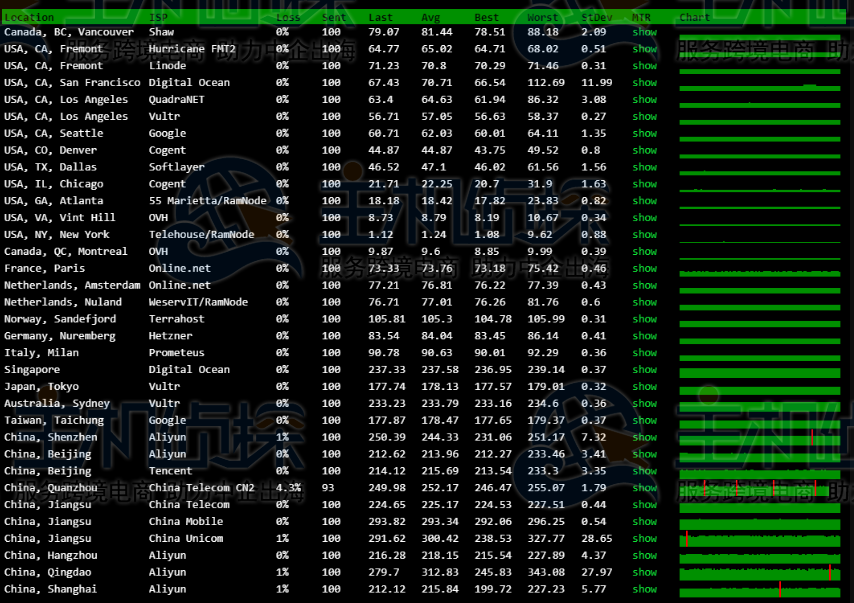Click show for Japan, Tokyo Vultr
This screenshot has height=603, width=854.
pos(644,386)
